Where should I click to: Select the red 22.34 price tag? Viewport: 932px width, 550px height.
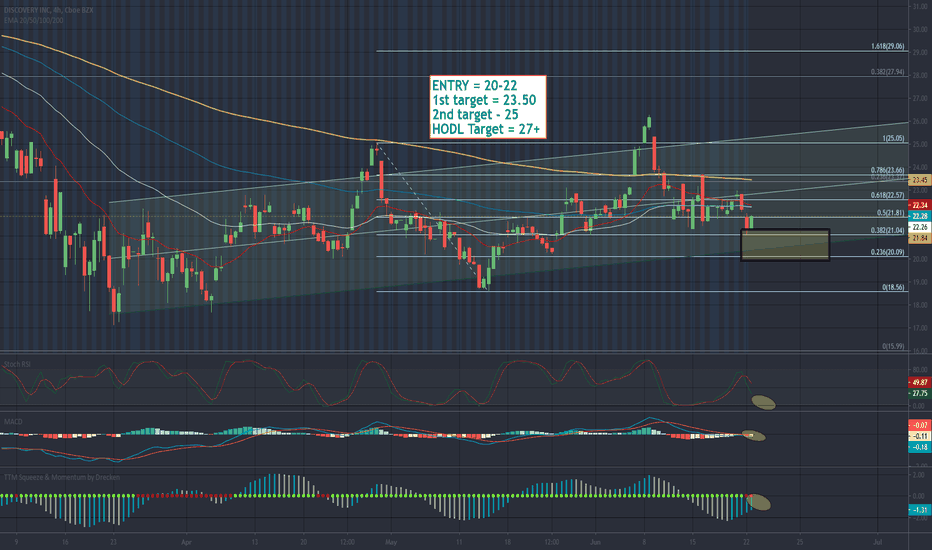[920, 205]
